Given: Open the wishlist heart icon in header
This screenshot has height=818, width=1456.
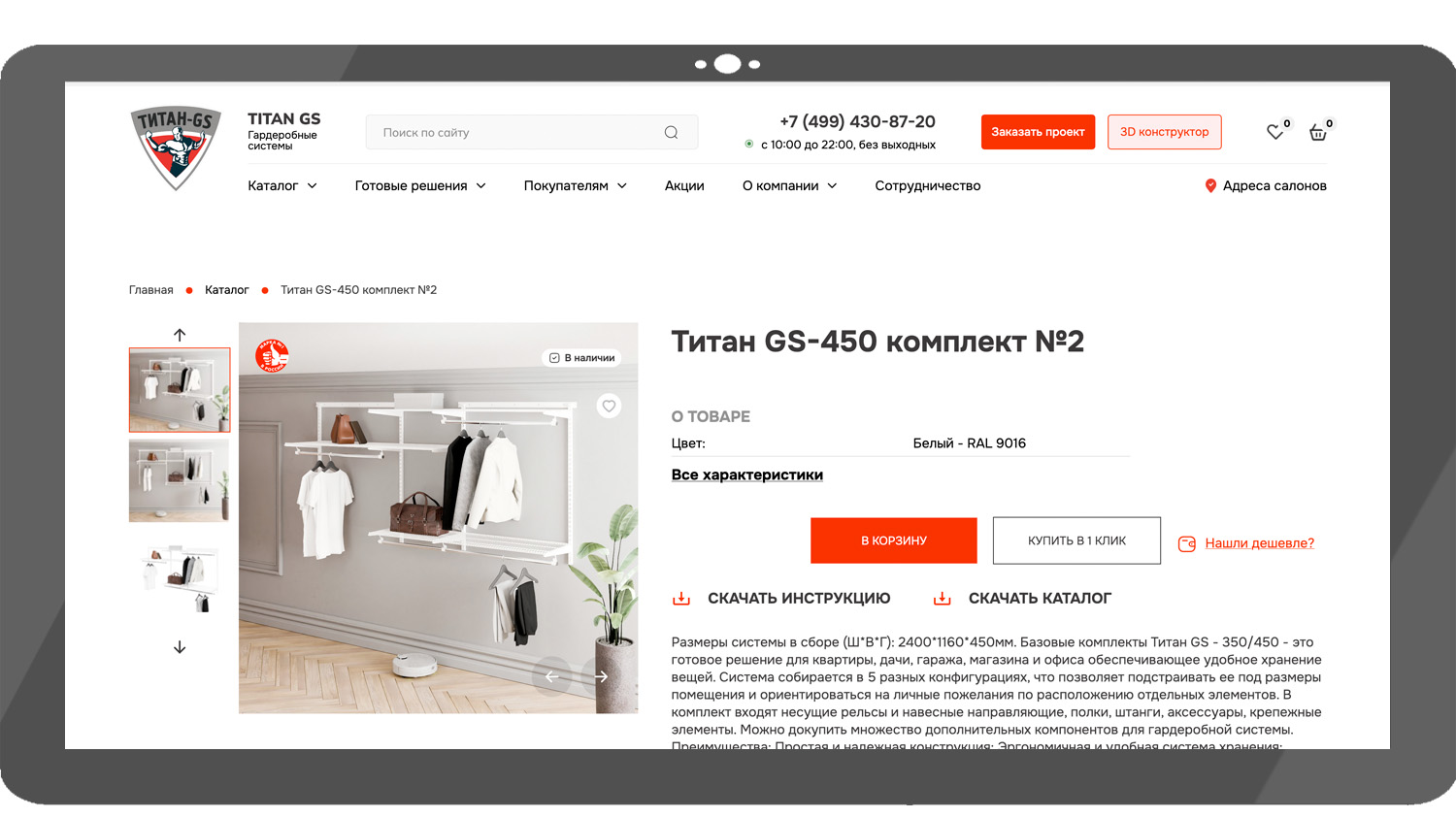Looking at the screenshot, I should point(1275,132).
